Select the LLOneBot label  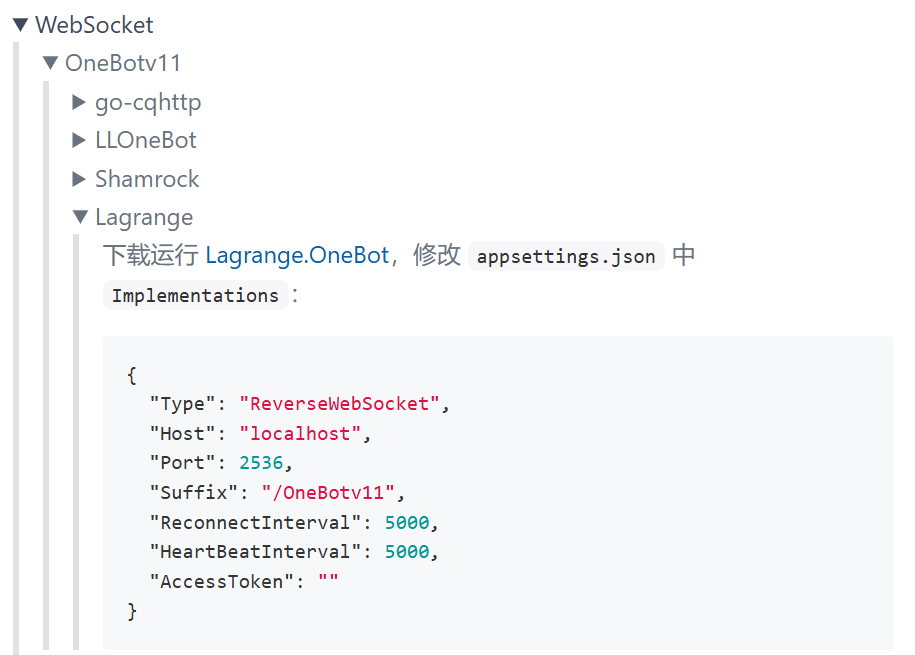pos(146,140)
